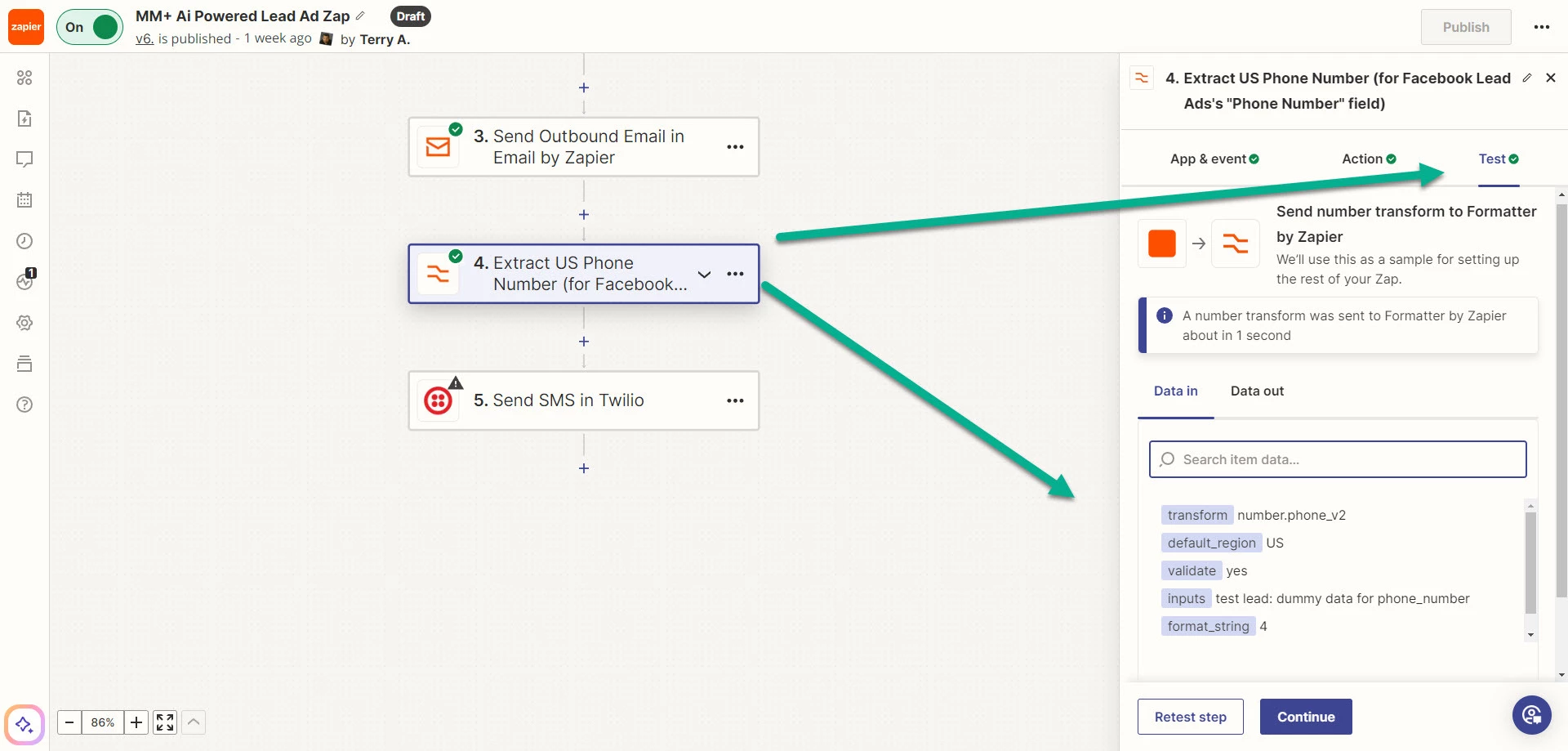Image resolution: width=1568 pixels, height=751 pixels.
Task: Open the support chat bubble
Action: [1532, 716]
